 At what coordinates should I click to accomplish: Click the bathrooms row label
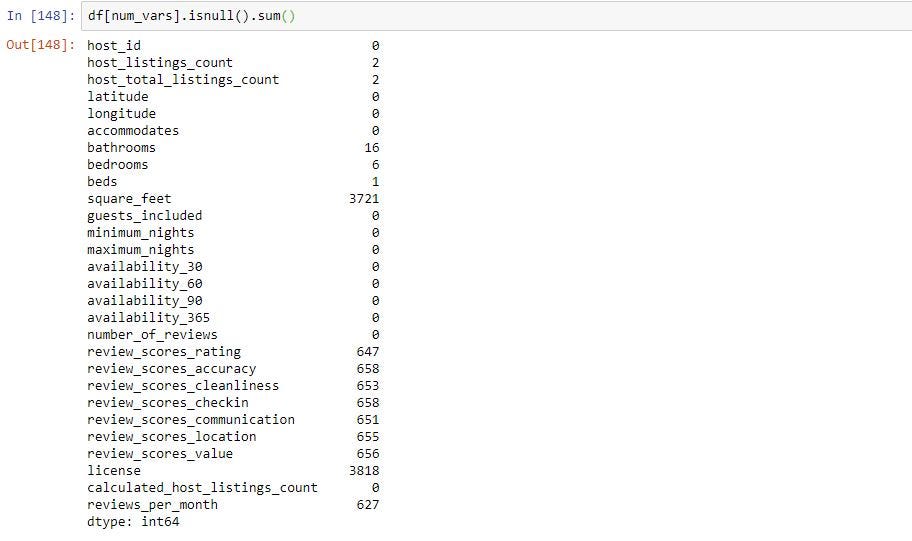click(x=122, y=148)
